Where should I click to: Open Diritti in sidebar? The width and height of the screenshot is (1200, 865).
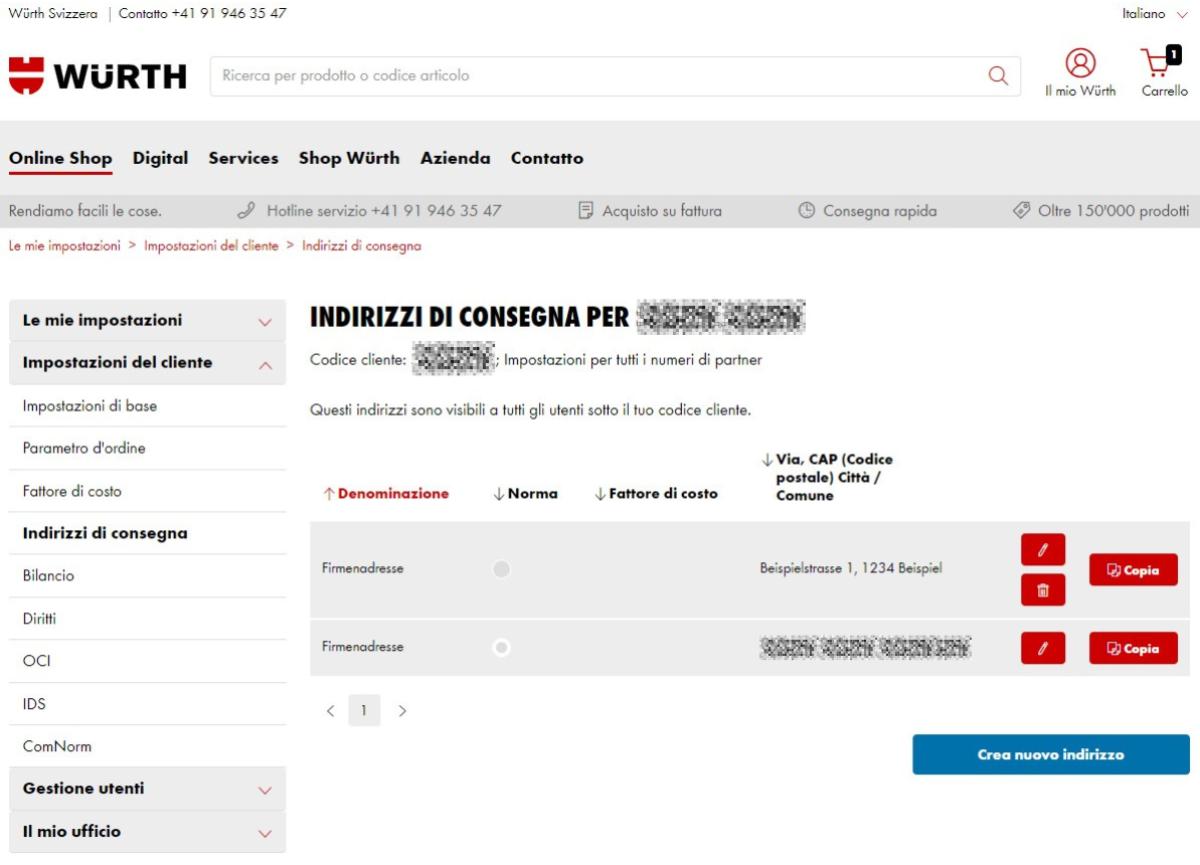pyautogui.click(x=147, y=619)
